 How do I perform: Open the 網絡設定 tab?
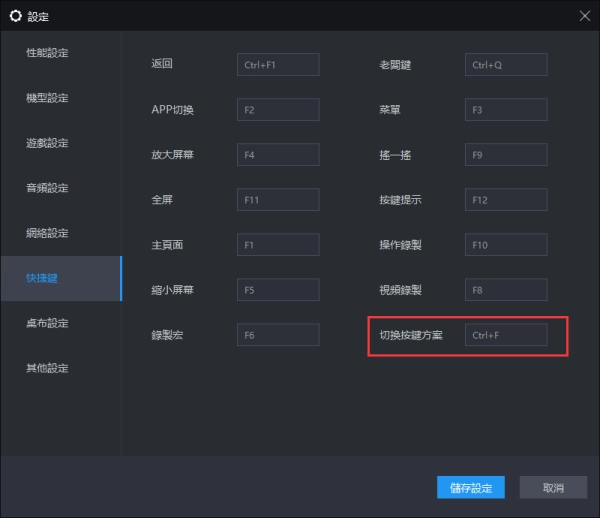(x=48, y=233)
